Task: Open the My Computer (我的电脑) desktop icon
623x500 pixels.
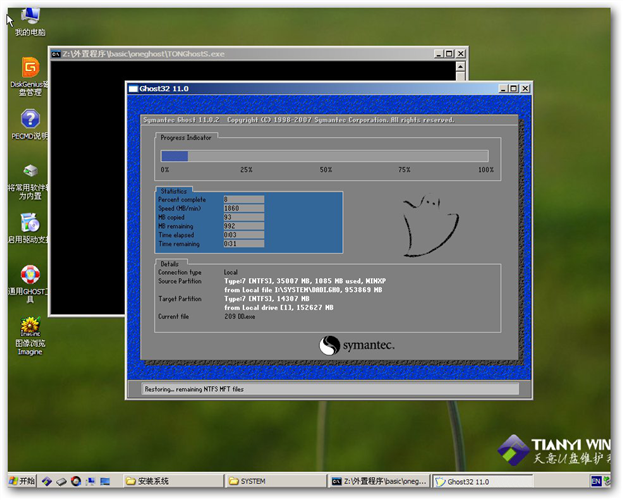Action: [x=29, y=16]
